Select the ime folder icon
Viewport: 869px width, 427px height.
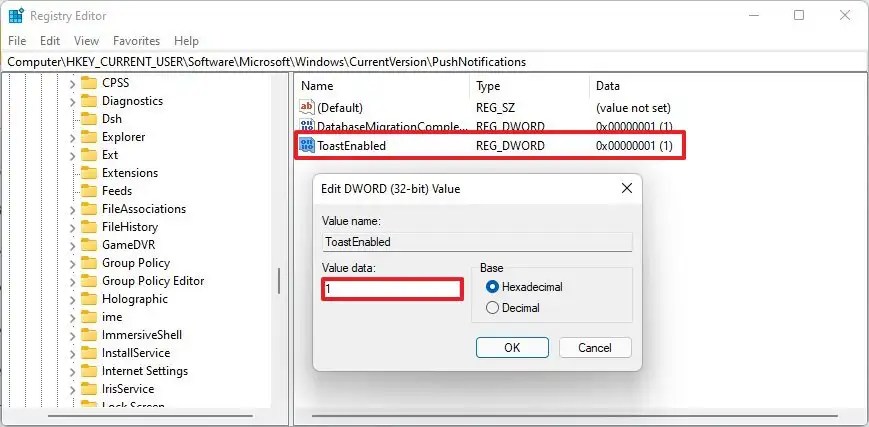(89, 317)
